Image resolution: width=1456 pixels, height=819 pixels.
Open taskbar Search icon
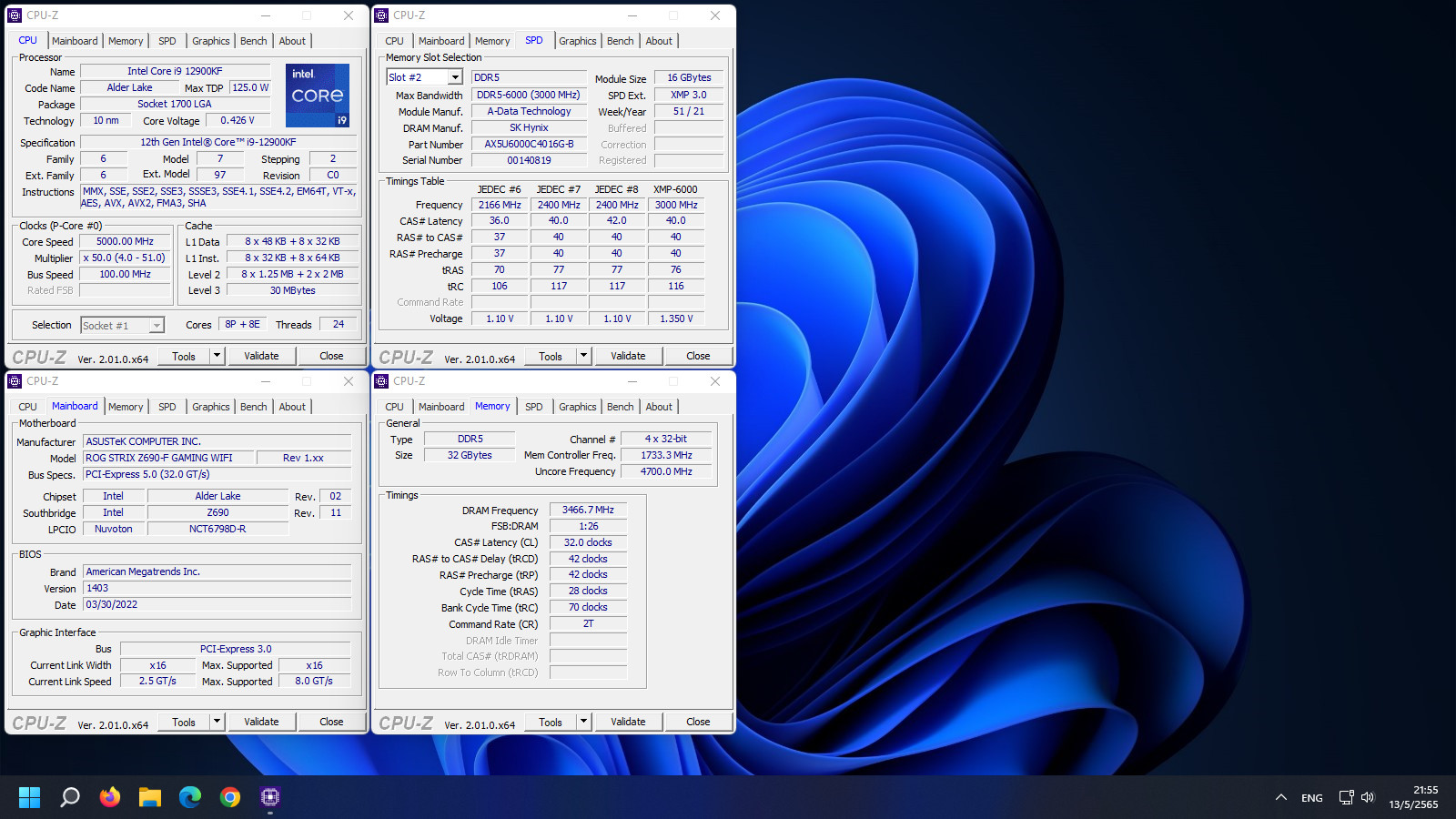pyautogui.click(x=70, y=797)
